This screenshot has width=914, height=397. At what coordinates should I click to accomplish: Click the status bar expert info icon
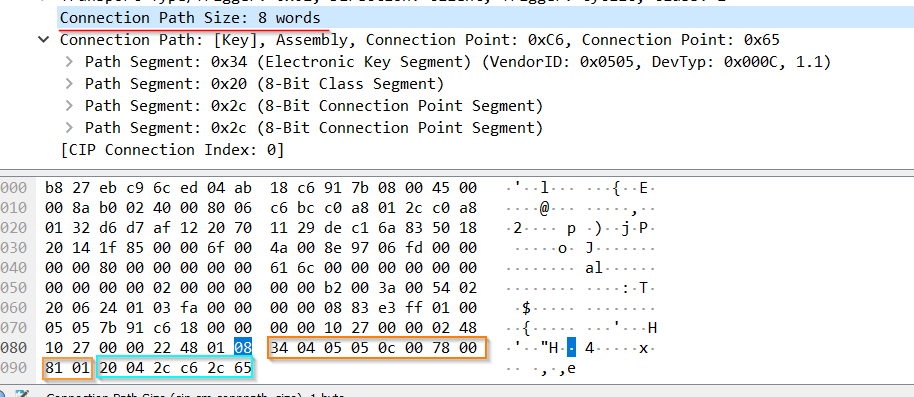pos(22,395)
